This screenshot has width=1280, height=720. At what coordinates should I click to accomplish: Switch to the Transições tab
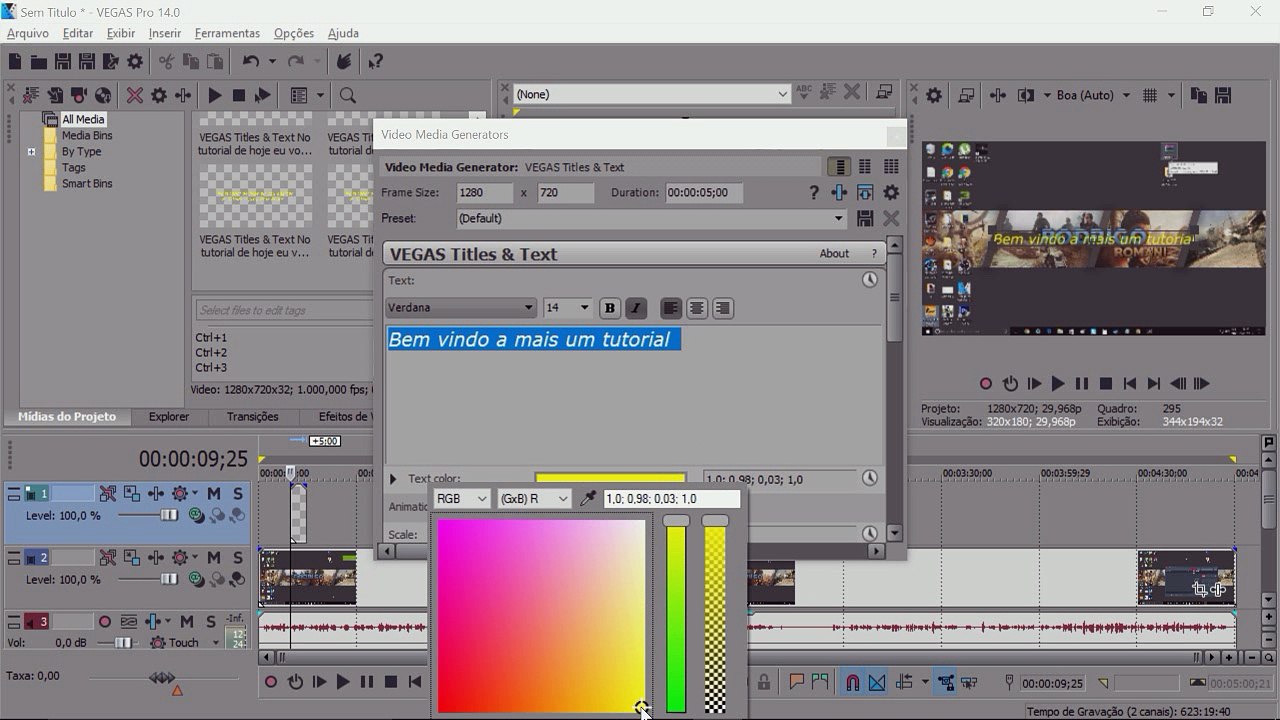[252, 417]
